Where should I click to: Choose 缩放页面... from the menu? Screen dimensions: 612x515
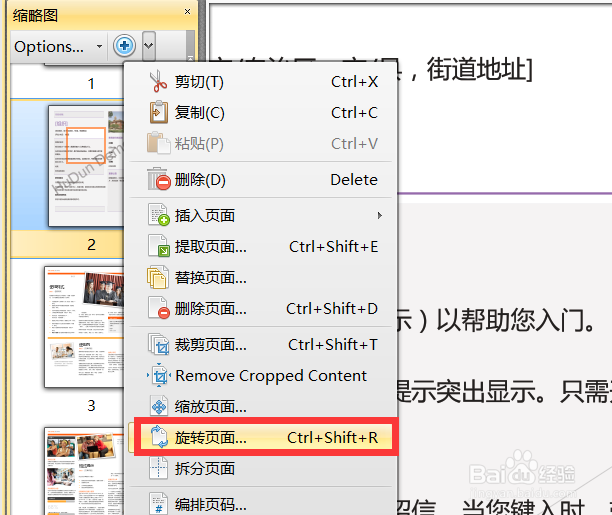(x=261, y=406)
